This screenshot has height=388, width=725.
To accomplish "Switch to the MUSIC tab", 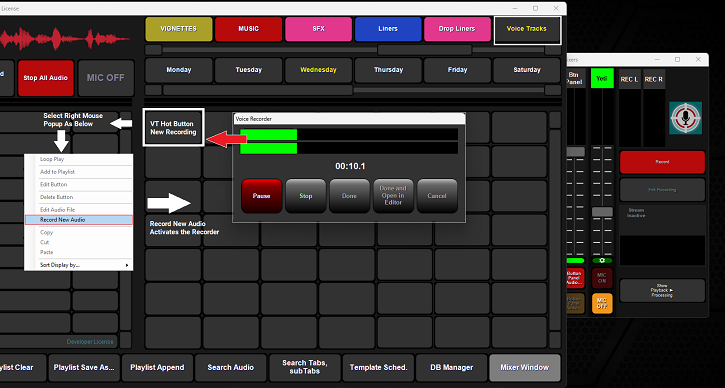I will click(x=248, y=29).
